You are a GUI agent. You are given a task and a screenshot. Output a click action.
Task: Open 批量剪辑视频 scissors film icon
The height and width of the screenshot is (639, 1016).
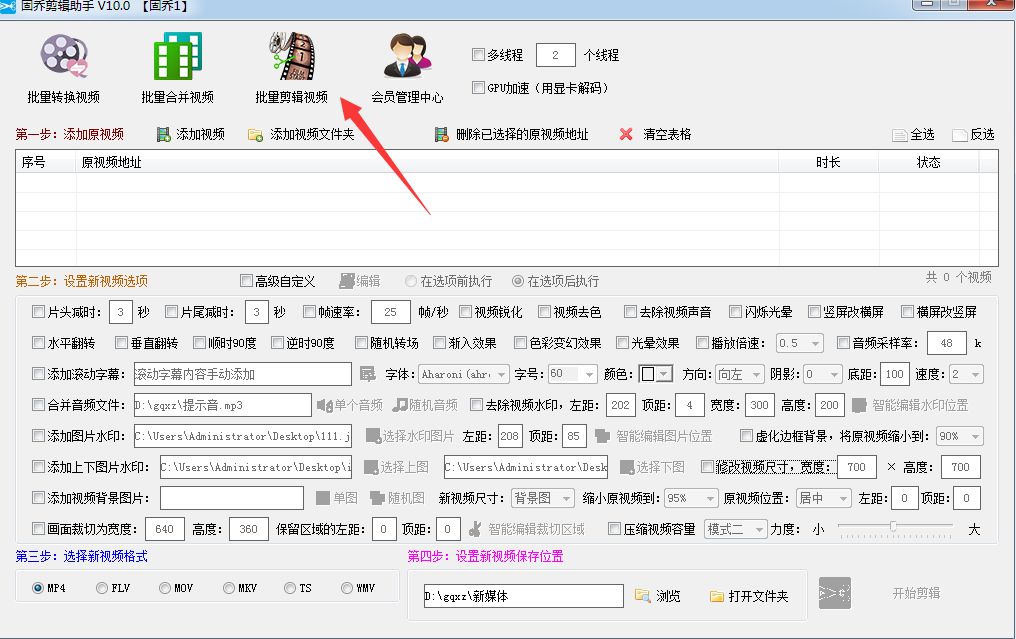coord(292,56)
